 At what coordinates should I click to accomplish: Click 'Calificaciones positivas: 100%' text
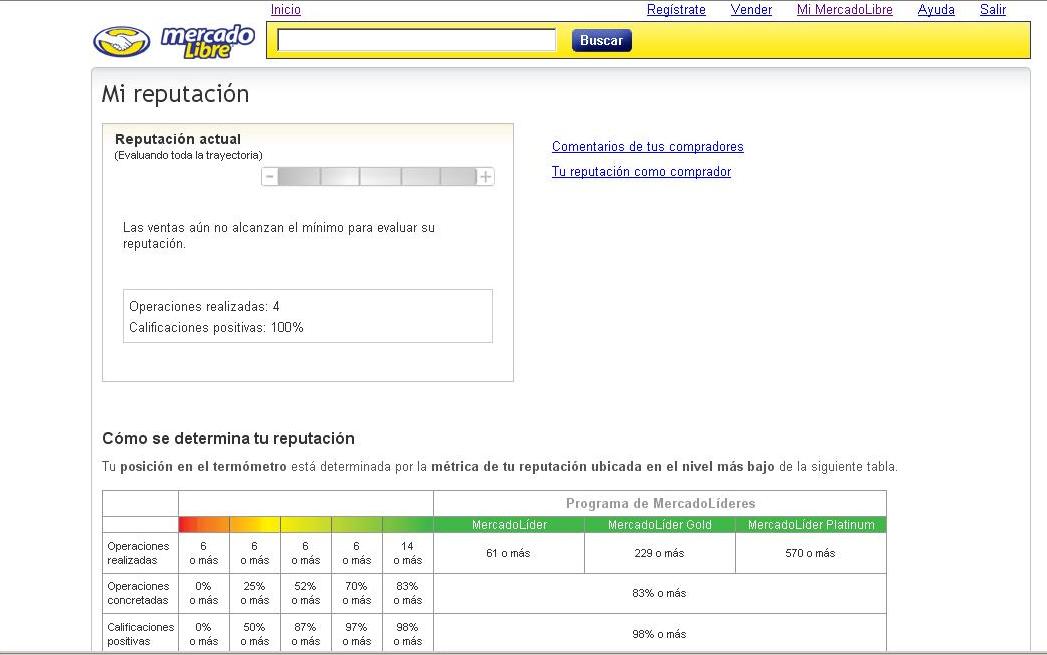pyautogui.click(x=216, y=327)
